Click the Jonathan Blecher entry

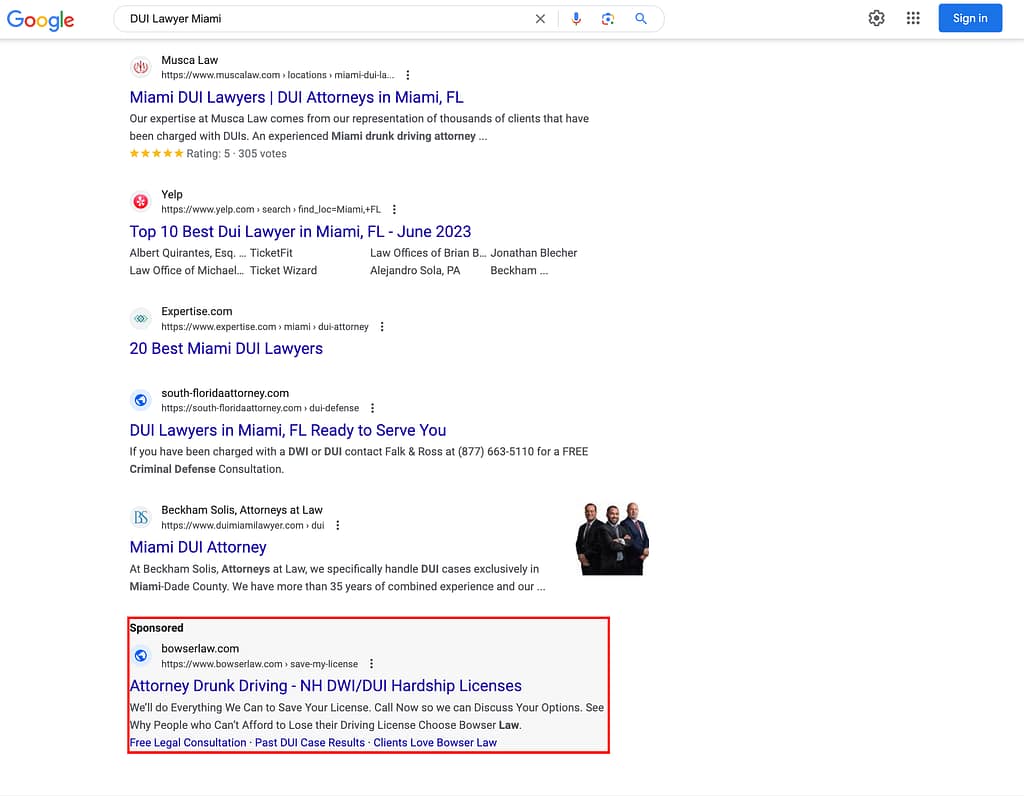[x=534, y=253]
